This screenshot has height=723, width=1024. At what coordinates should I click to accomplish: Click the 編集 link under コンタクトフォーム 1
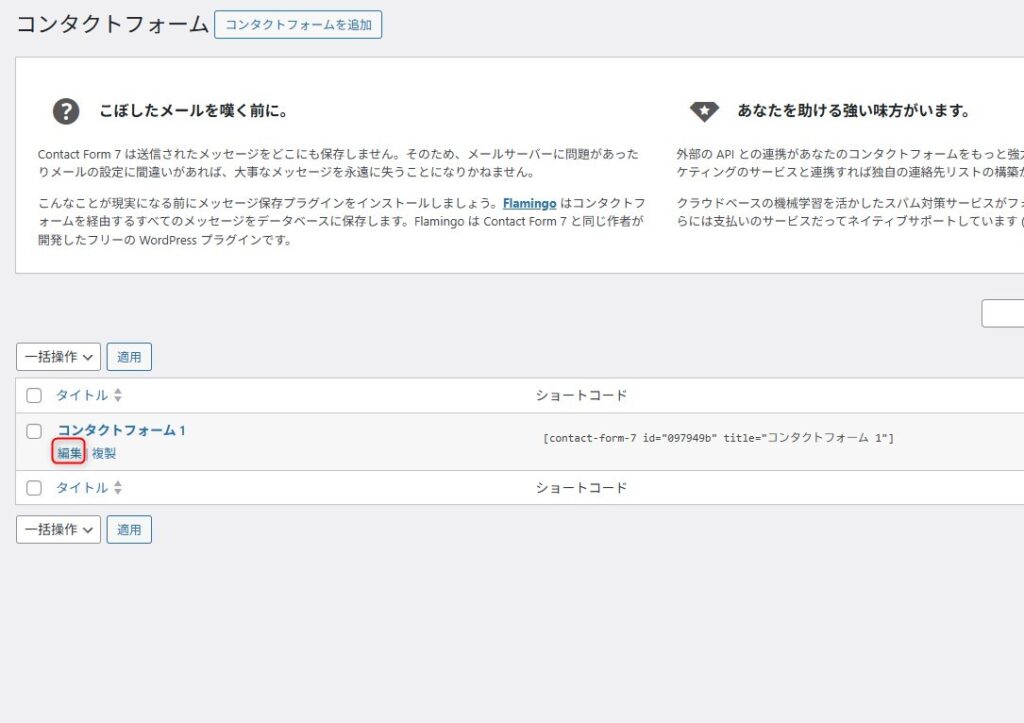[x=69, y=453]
